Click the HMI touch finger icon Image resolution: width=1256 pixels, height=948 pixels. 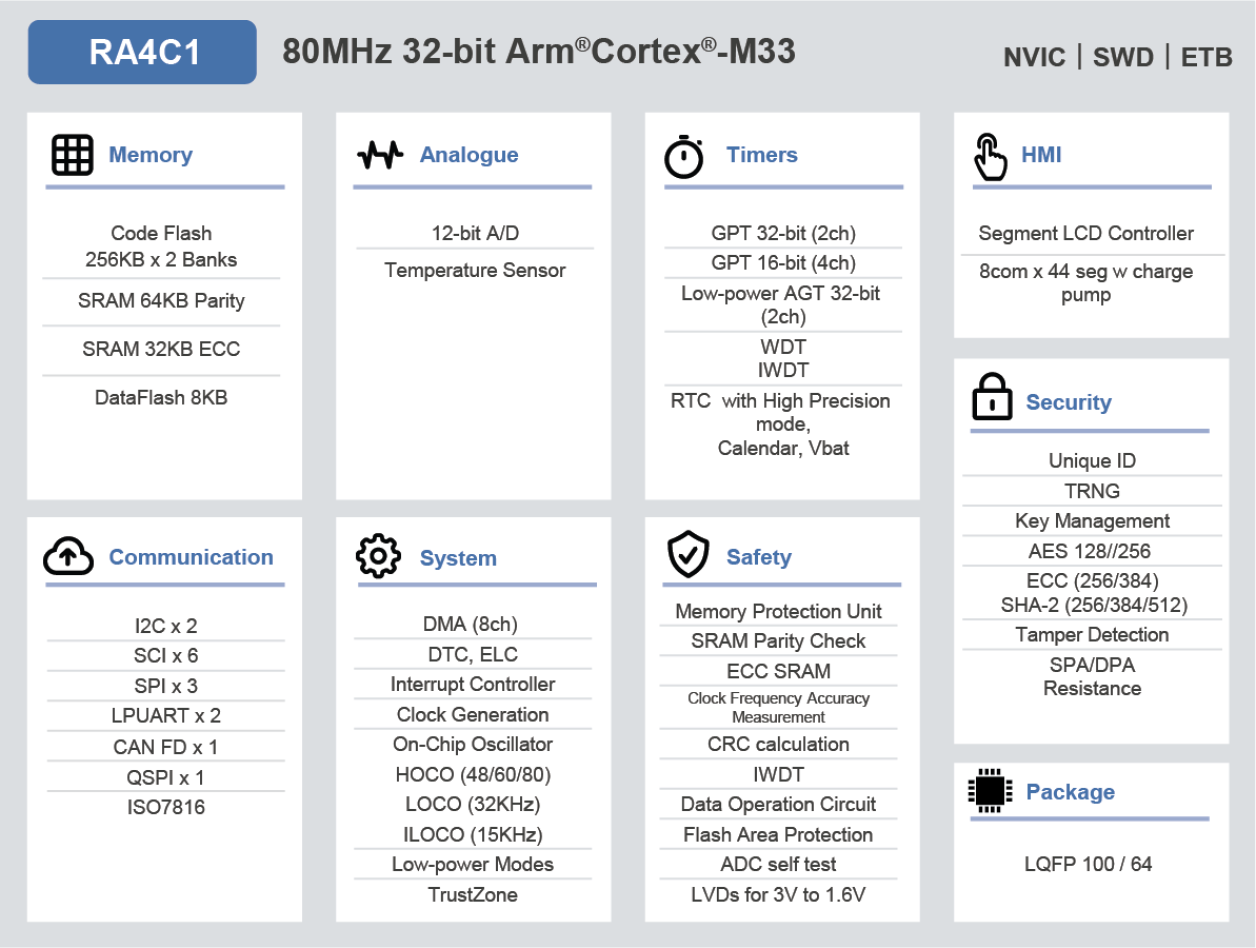pos(990,157)
